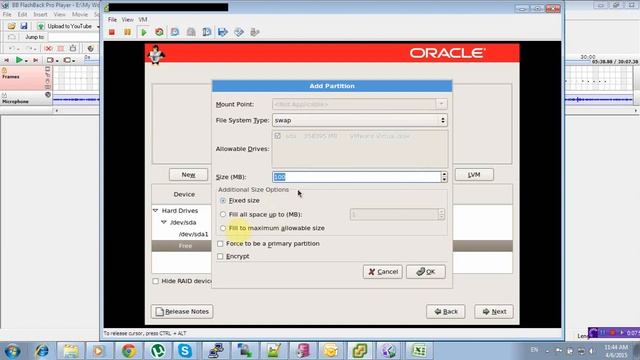Collapse the /dev/sda tree node
The height and width of the screenshot is (360, 640).
point(164,222)
